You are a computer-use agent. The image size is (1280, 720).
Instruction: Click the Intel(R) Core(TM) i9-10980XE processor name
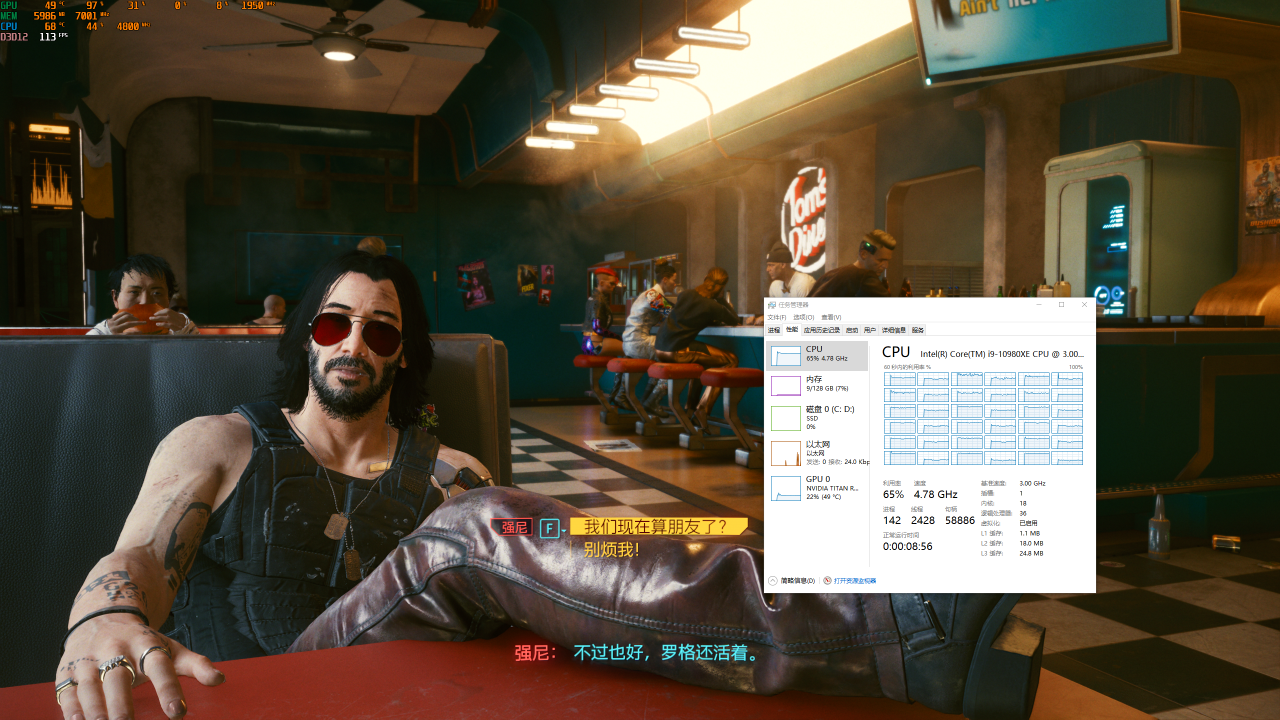click(1002, 354)
